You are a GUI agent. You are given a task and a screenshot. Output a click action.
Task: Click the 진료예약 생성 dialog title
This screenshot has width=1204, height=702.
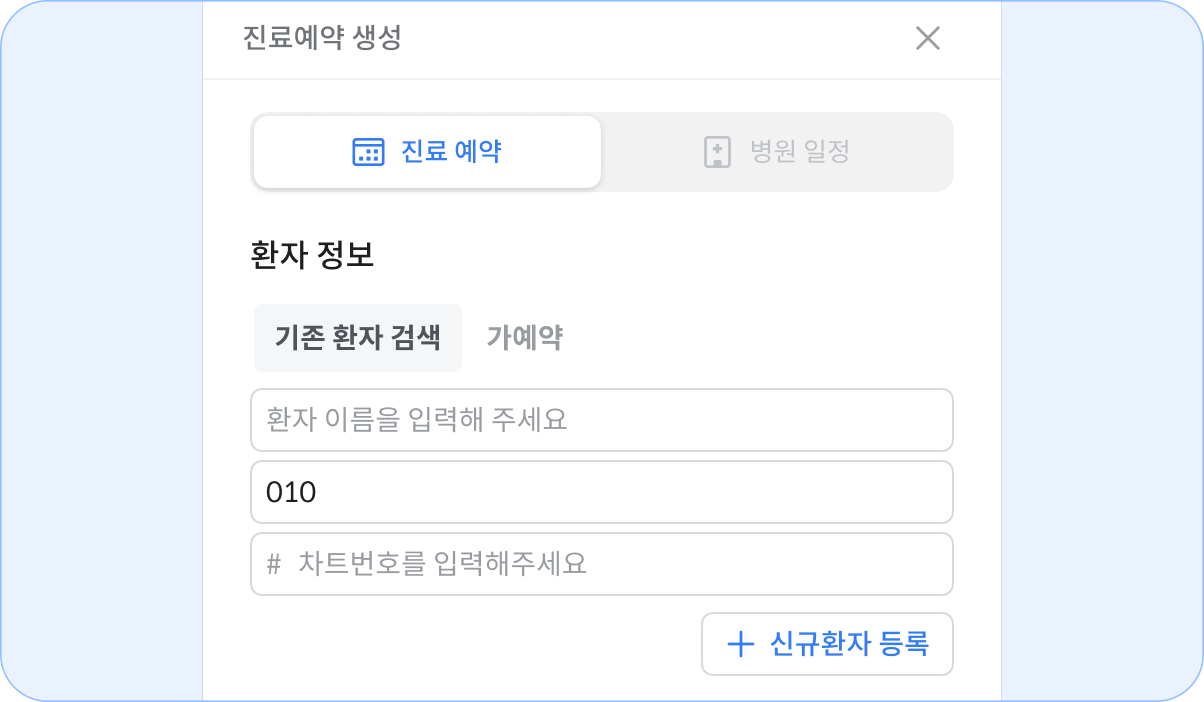(322, 39)
